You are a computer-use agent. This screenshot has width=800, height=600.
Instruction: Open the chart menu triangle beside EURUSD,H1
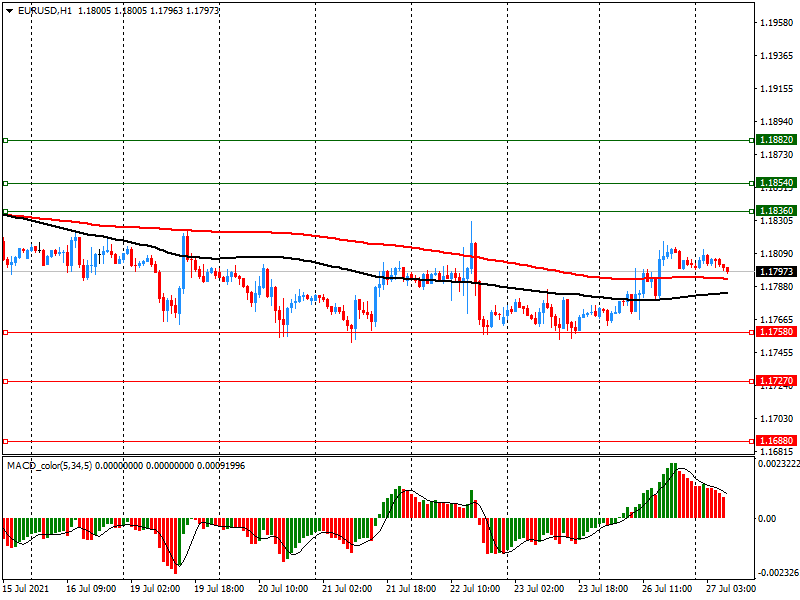9,11
